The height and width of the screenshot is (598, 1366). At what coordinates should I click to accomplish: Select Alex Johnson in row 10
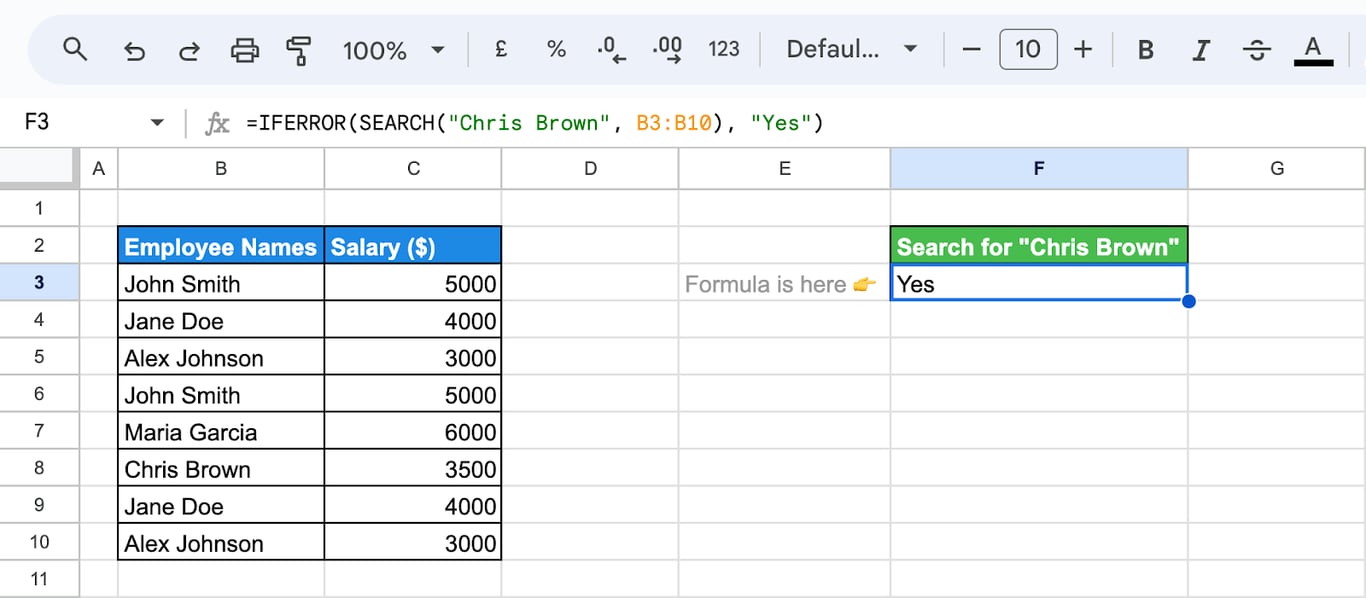click(x=221, y=543)
